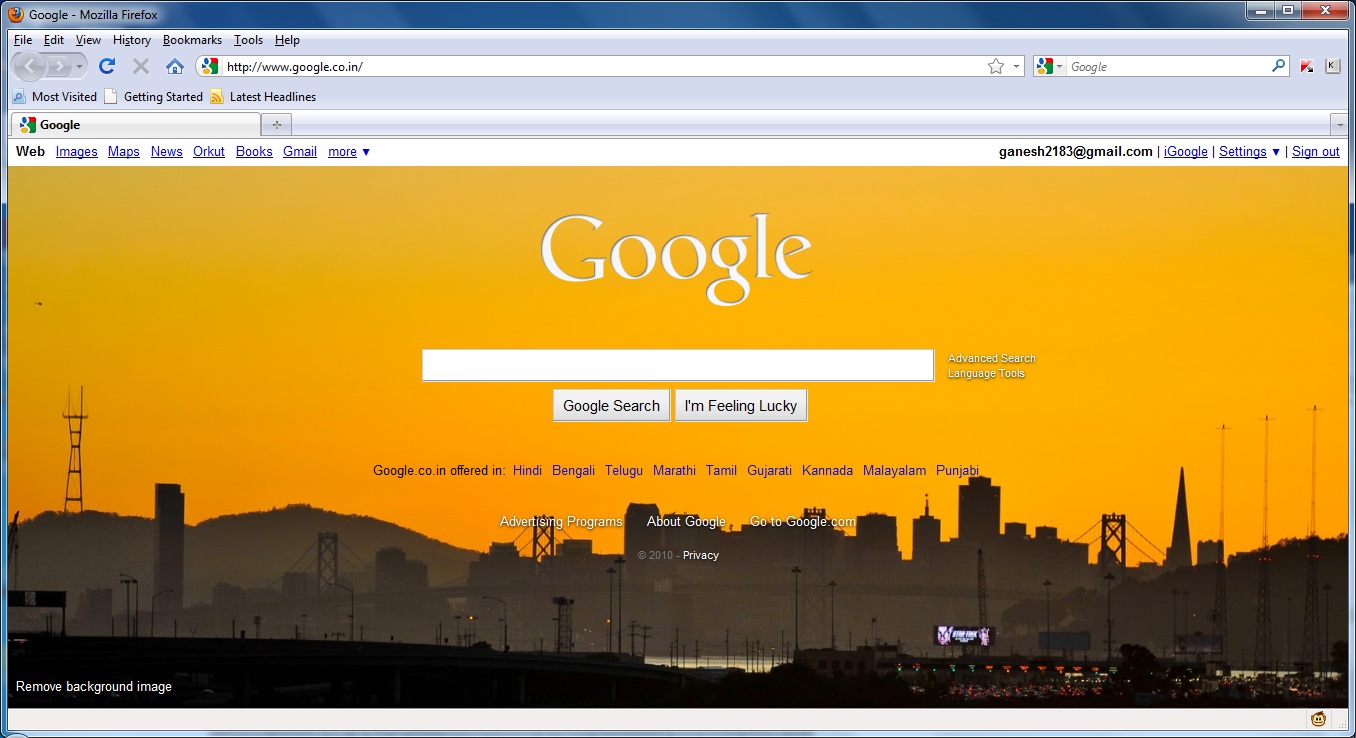
Task: Open the History menu
Action: tap(132, 40)
